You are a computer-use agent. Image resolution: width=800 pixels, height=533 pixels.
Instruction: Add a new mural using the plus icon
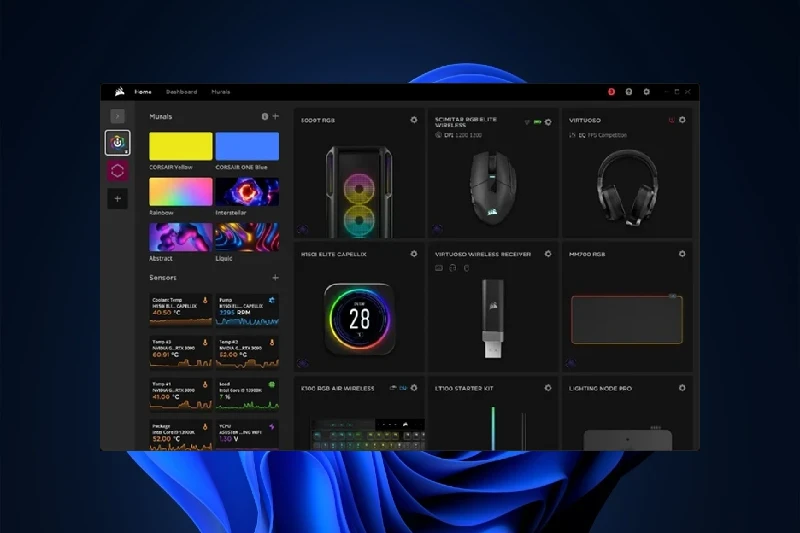[x=275, y=117]
